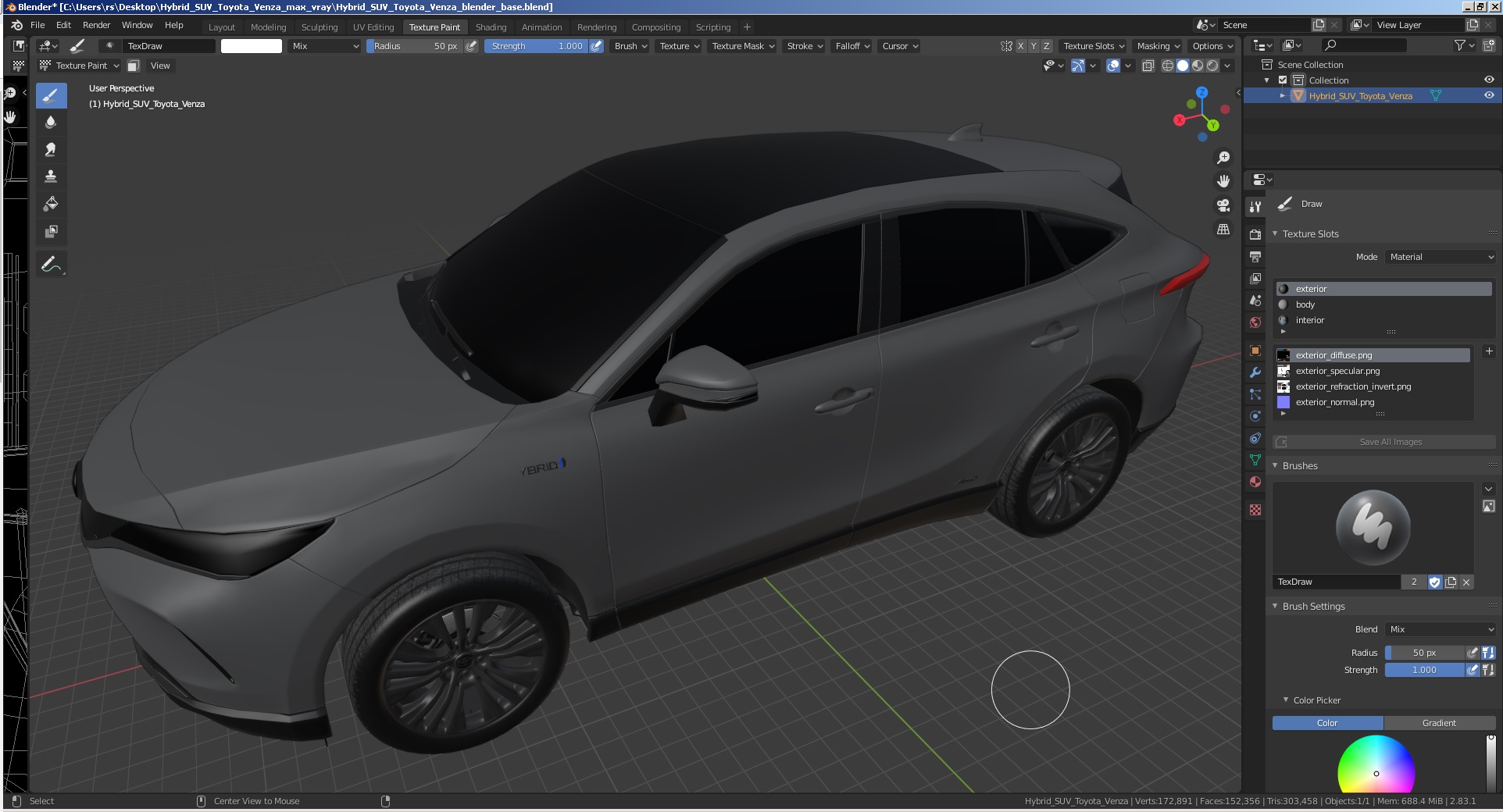The width and height of the screenshot is (1503, 812).
Task: Switch to rendered viewport shading
Action: (x=1212, y=66)
